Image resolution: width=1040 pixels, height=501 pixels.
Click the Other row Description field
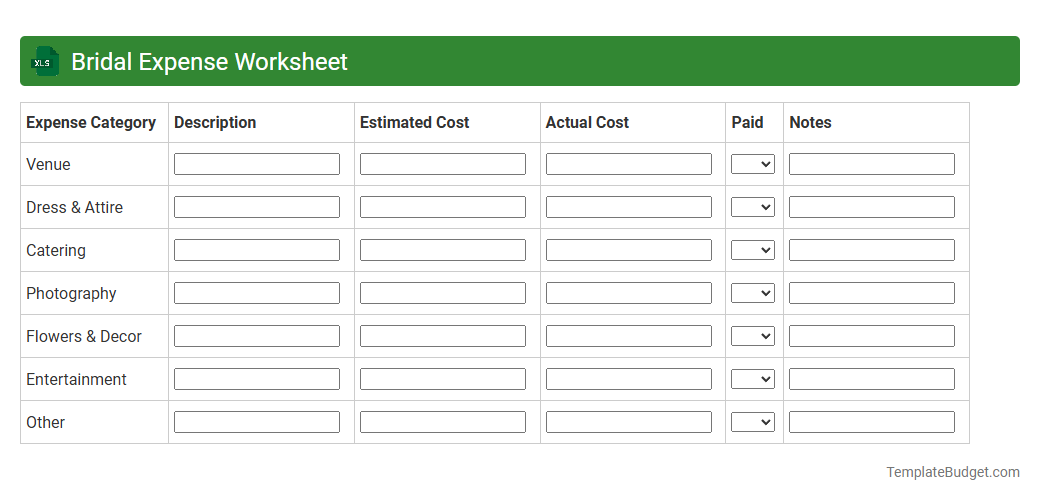[257, 422]
